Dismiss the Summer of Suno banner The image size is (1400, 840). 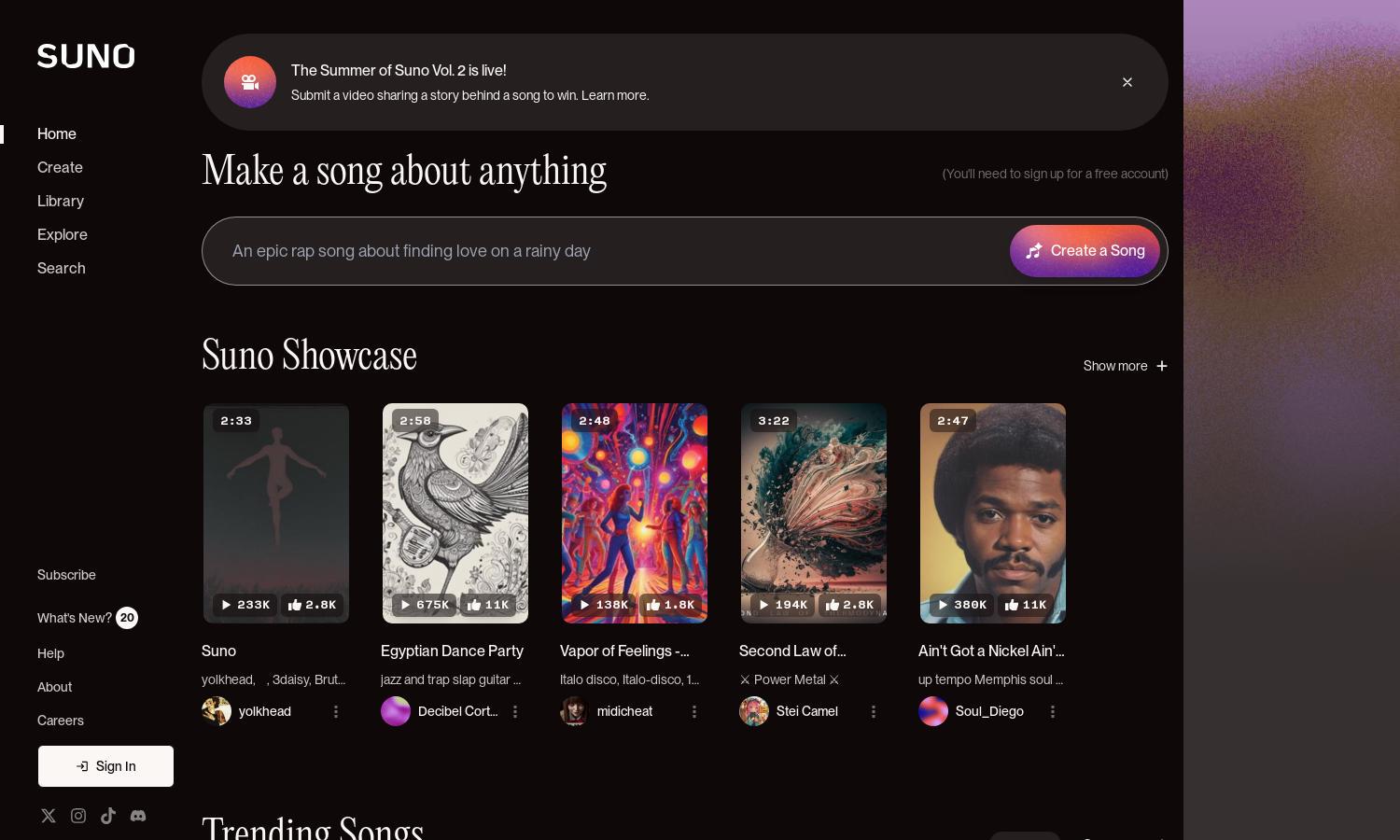1127,82
